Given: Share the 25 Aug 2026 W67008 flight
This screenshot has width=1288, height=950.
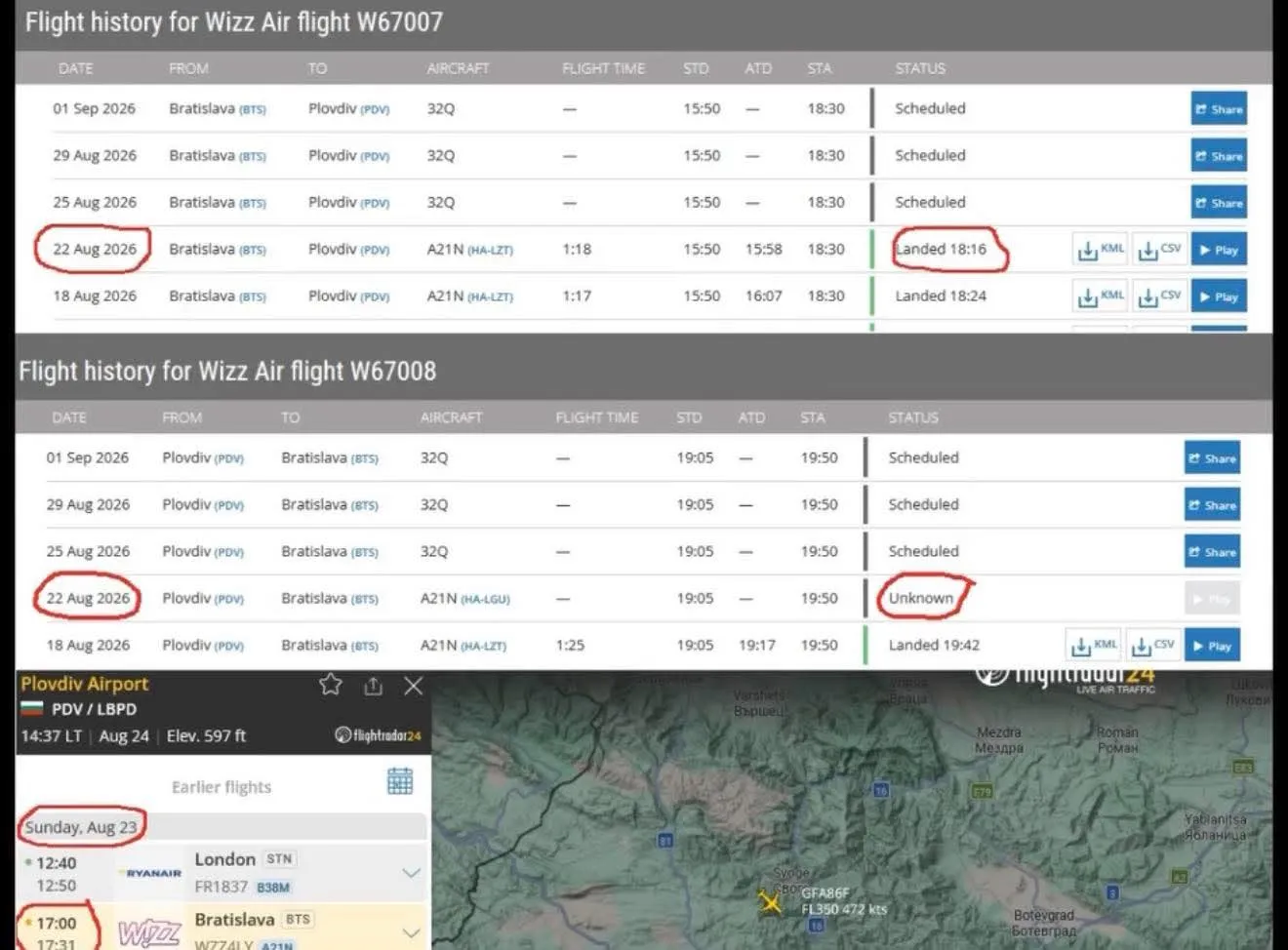Looking at the screenshot, I should pos(1212,551).
